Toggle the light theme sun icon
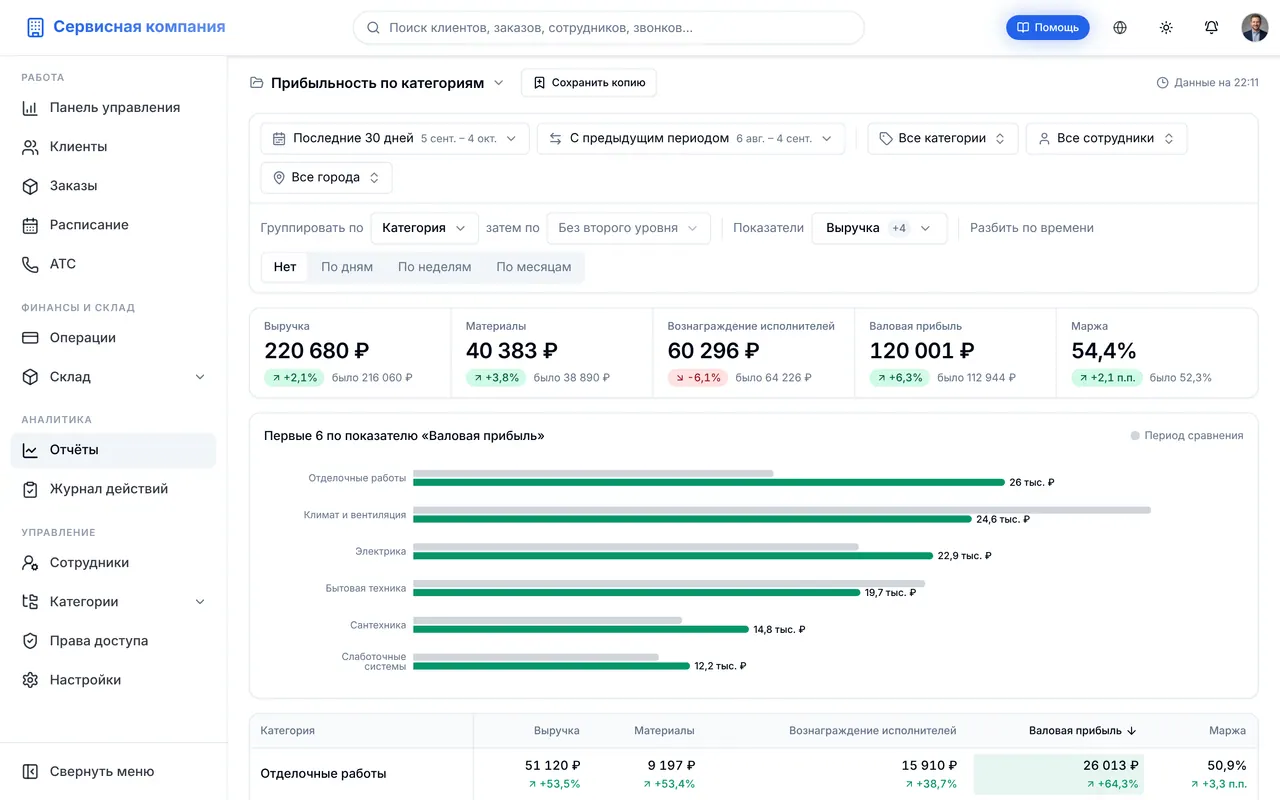Image resolution: width=1280 pixels, height=800 pixels. 1166,28
